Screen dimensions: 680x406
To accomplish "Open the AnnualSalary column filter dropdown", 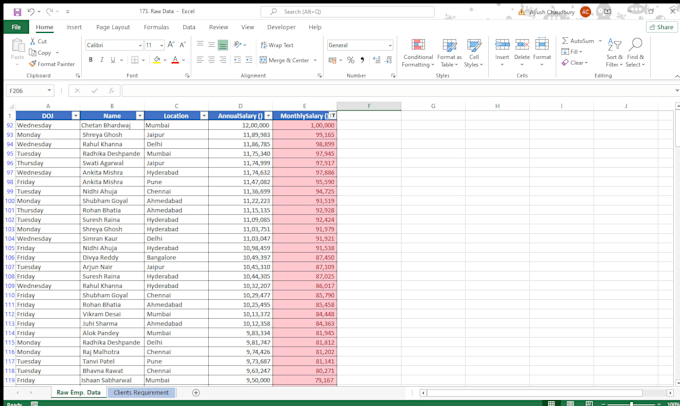I will (268, 116).
